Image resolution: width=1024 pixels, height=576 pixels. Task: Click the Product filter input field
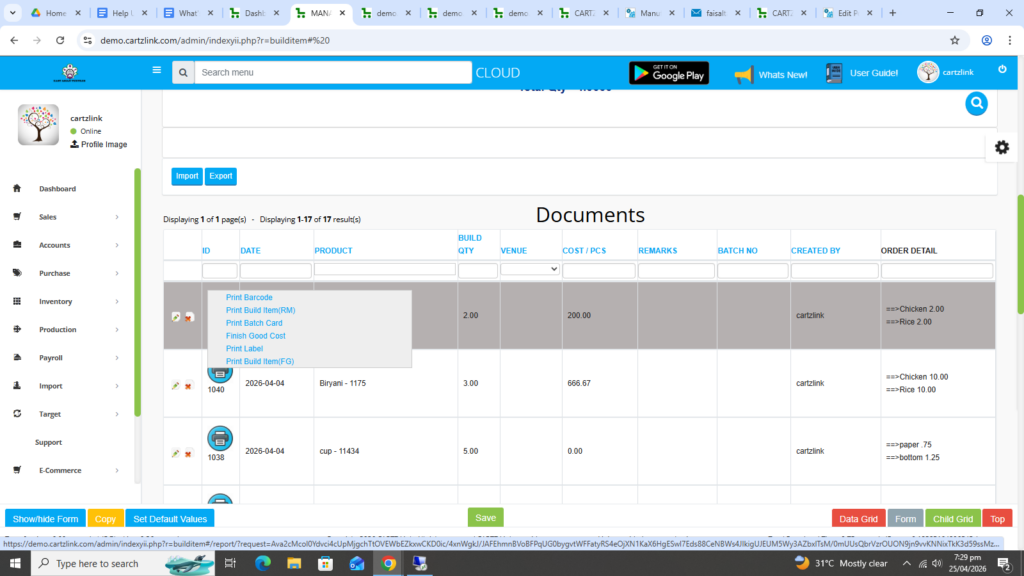pyautogui.click(x=385, y=269)
